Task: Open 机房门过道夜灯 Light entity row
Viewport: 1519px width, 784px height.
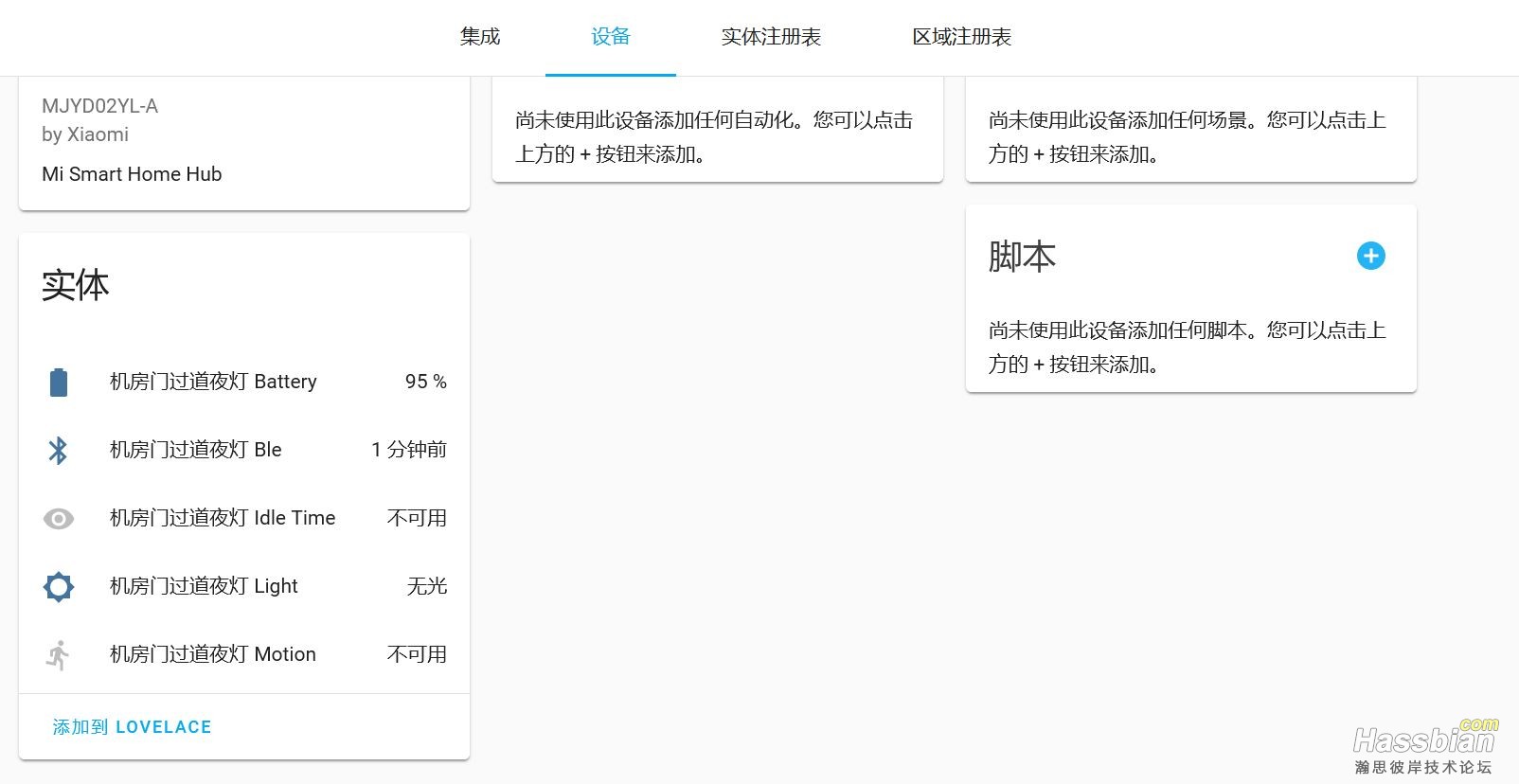Action: (244, 586)
